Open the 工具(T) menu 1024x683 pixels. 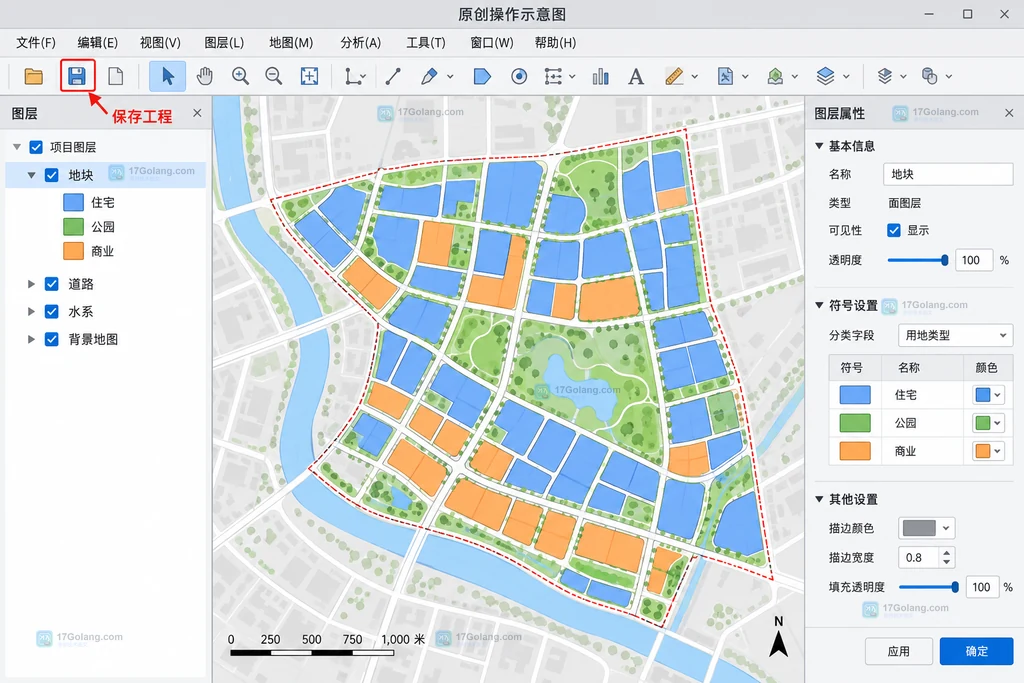click(x=426, y=42)
